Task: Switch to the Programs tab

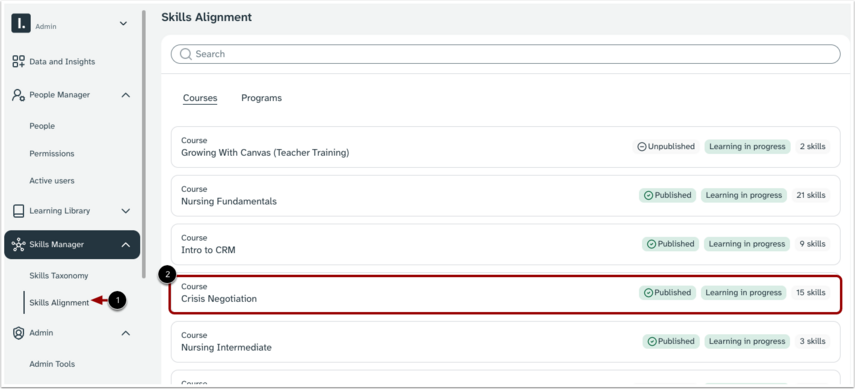Action: coord(262,98)
